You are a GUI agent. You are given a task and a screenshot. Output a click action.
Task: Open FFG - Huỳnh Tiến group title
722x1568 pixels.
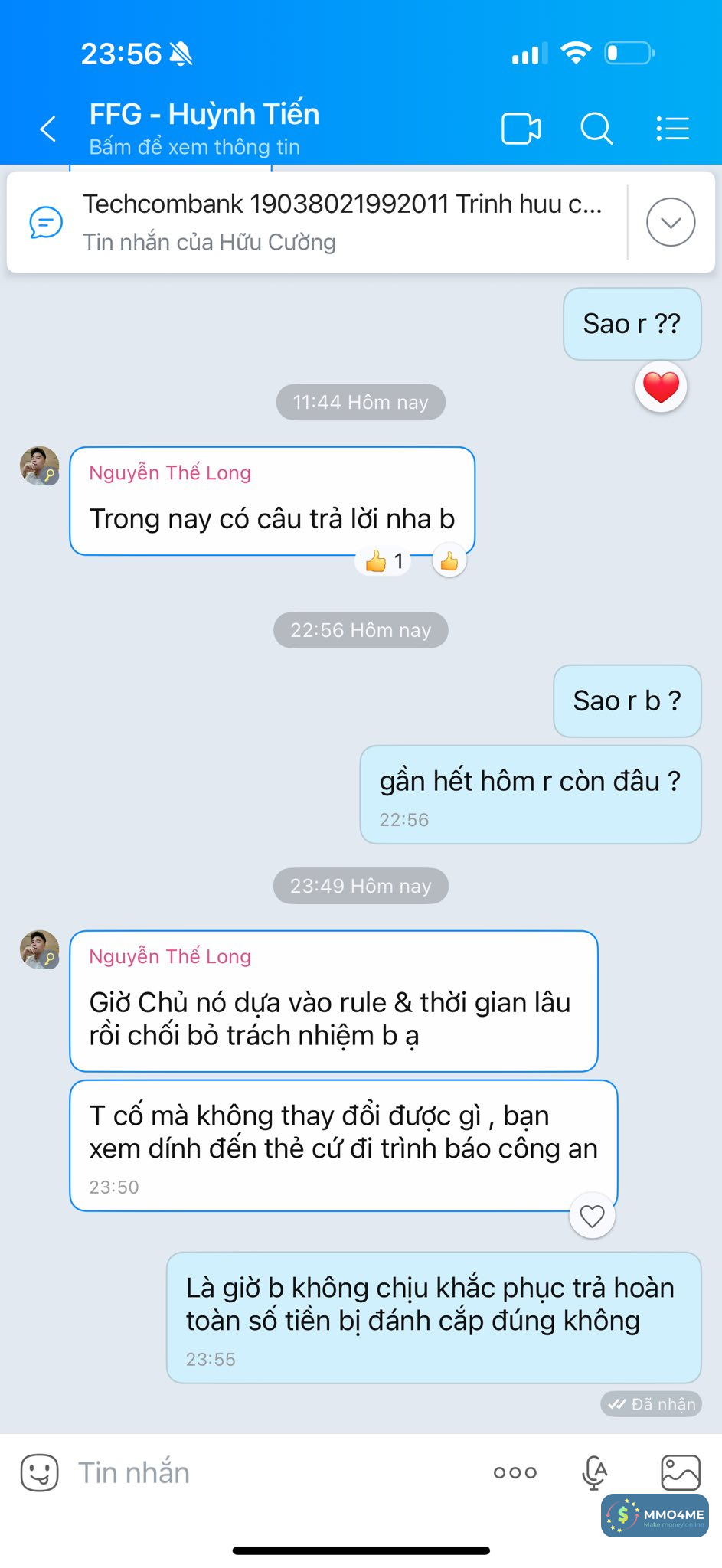[x=204, y=114]
